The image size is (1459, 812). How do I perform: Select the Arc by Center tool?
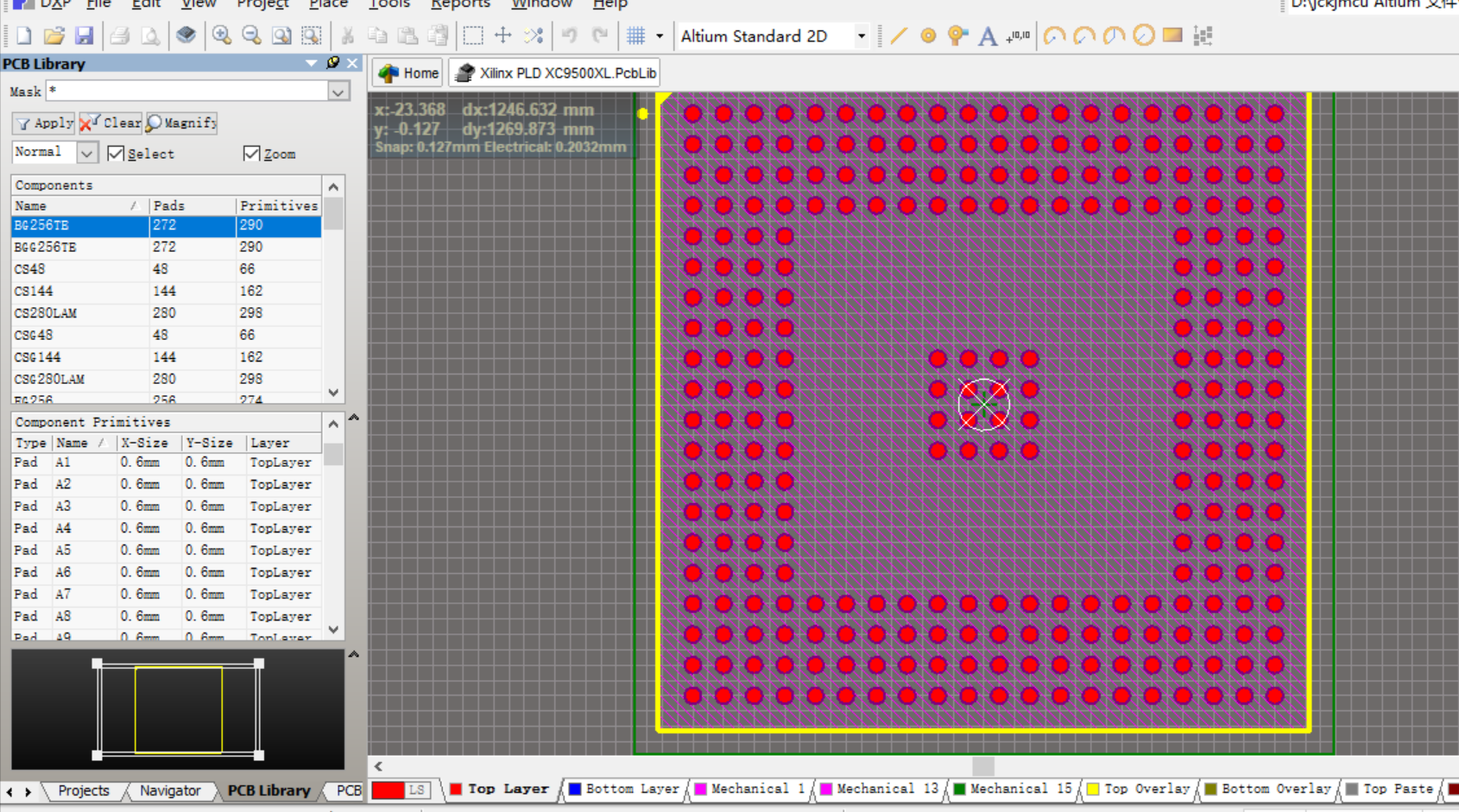[1054, 35]
